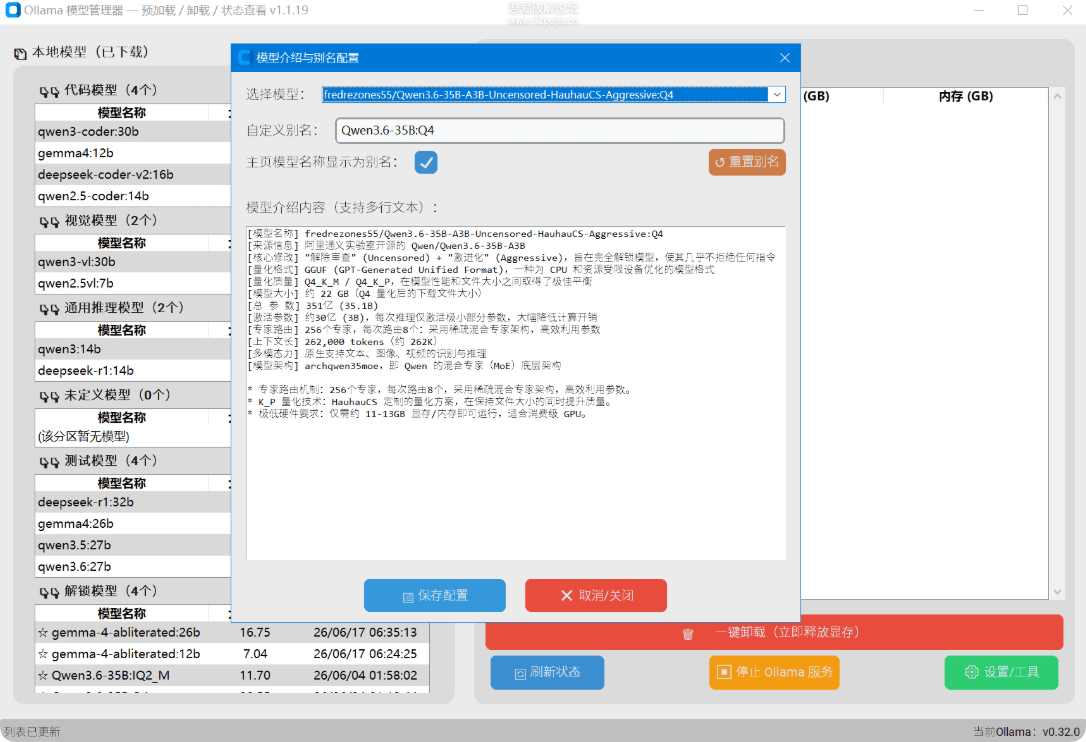Select gemma4:12b in code models list
Viewport: 1086px width, 742px height.
(x=133, y=153)
